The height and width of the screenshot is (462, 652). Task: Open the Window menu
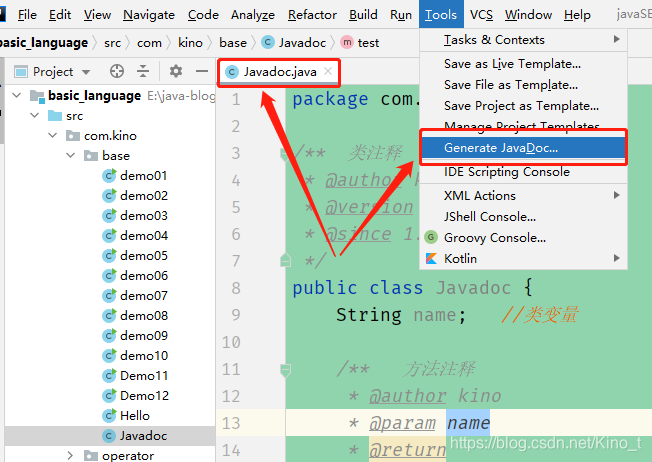pyautogui.click(x=528, y=15)
